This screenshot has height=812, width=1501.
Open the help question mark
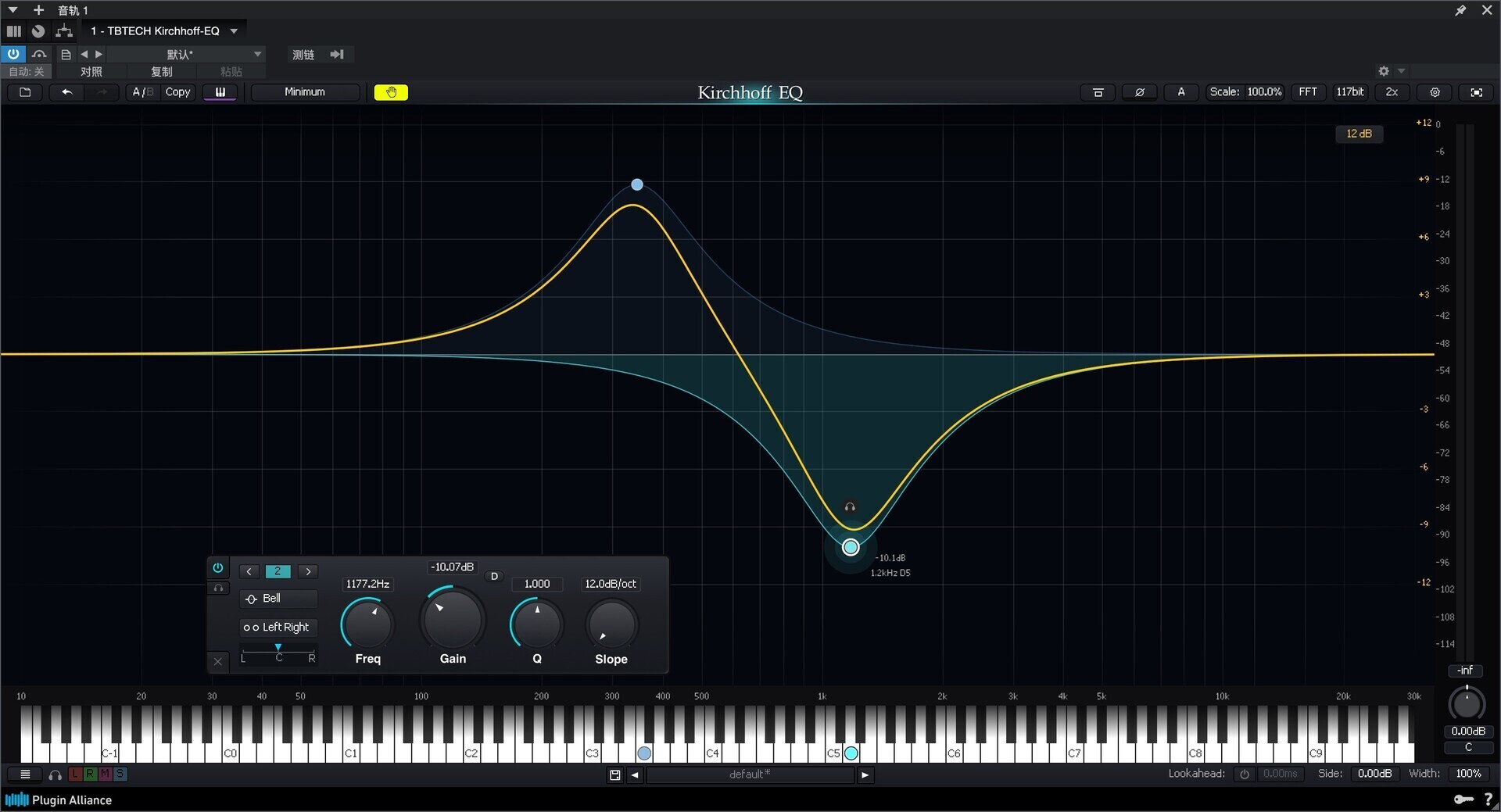(1488, 799)
